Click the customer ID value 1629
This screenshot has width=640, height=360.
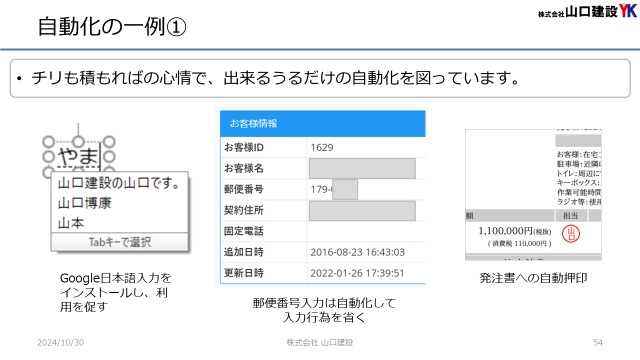tap(322, 147)
